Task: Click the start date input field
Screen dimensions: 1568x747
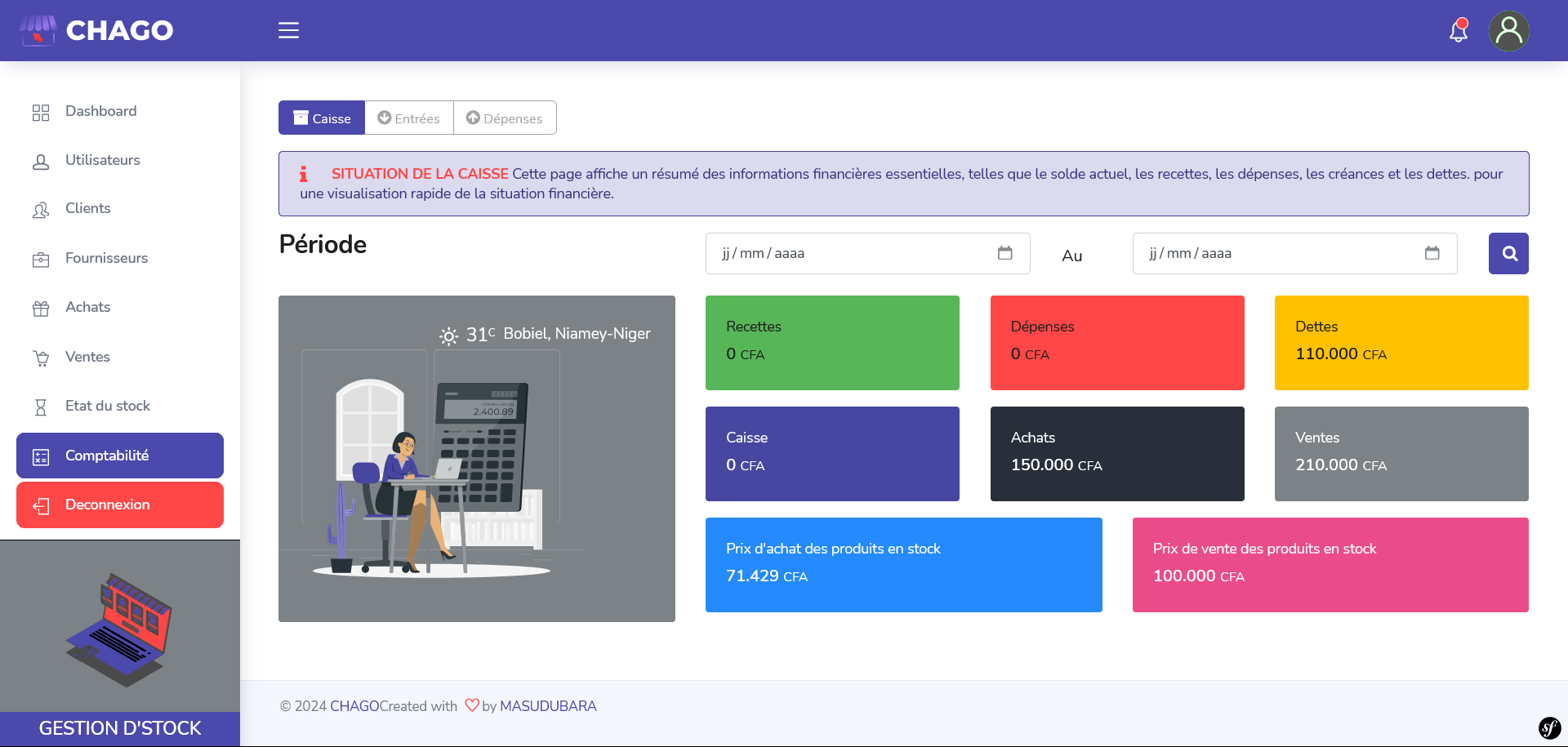Action: point(849,253)
